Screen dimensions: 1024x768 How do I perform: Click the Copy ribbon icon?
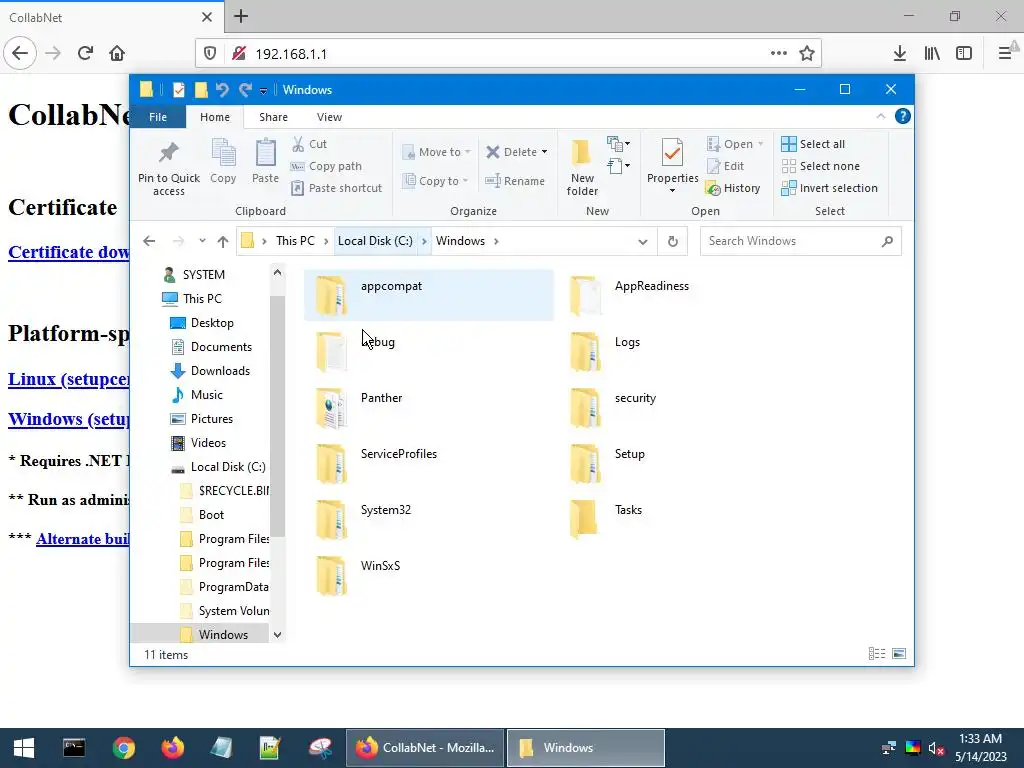pos(223,153)
